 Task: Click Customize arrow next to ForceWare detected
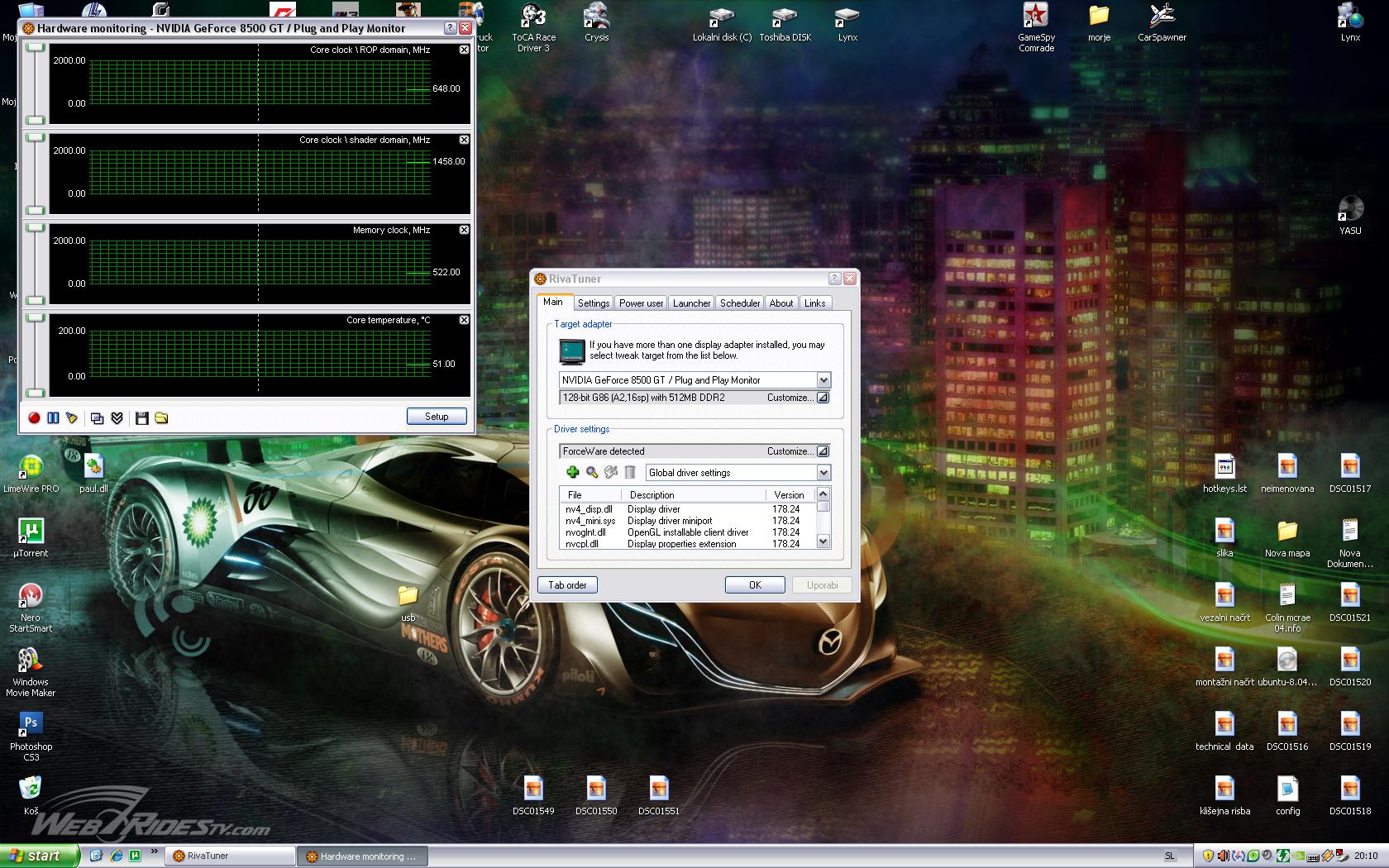(x=823, y=451)
